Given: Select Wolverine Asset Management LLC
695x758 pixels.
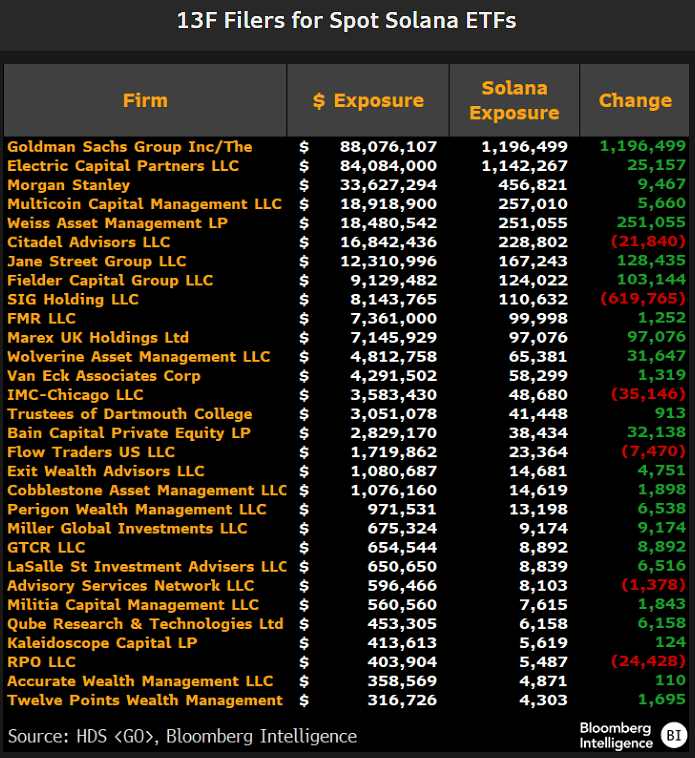Looking at the screenshot, I should coord(138,357).
